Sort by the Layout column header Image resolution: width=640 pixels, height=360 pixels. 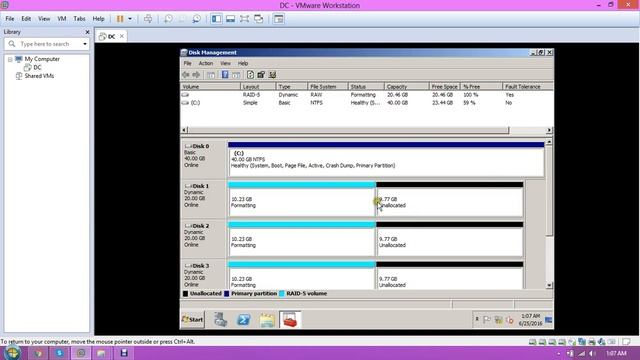258,87
